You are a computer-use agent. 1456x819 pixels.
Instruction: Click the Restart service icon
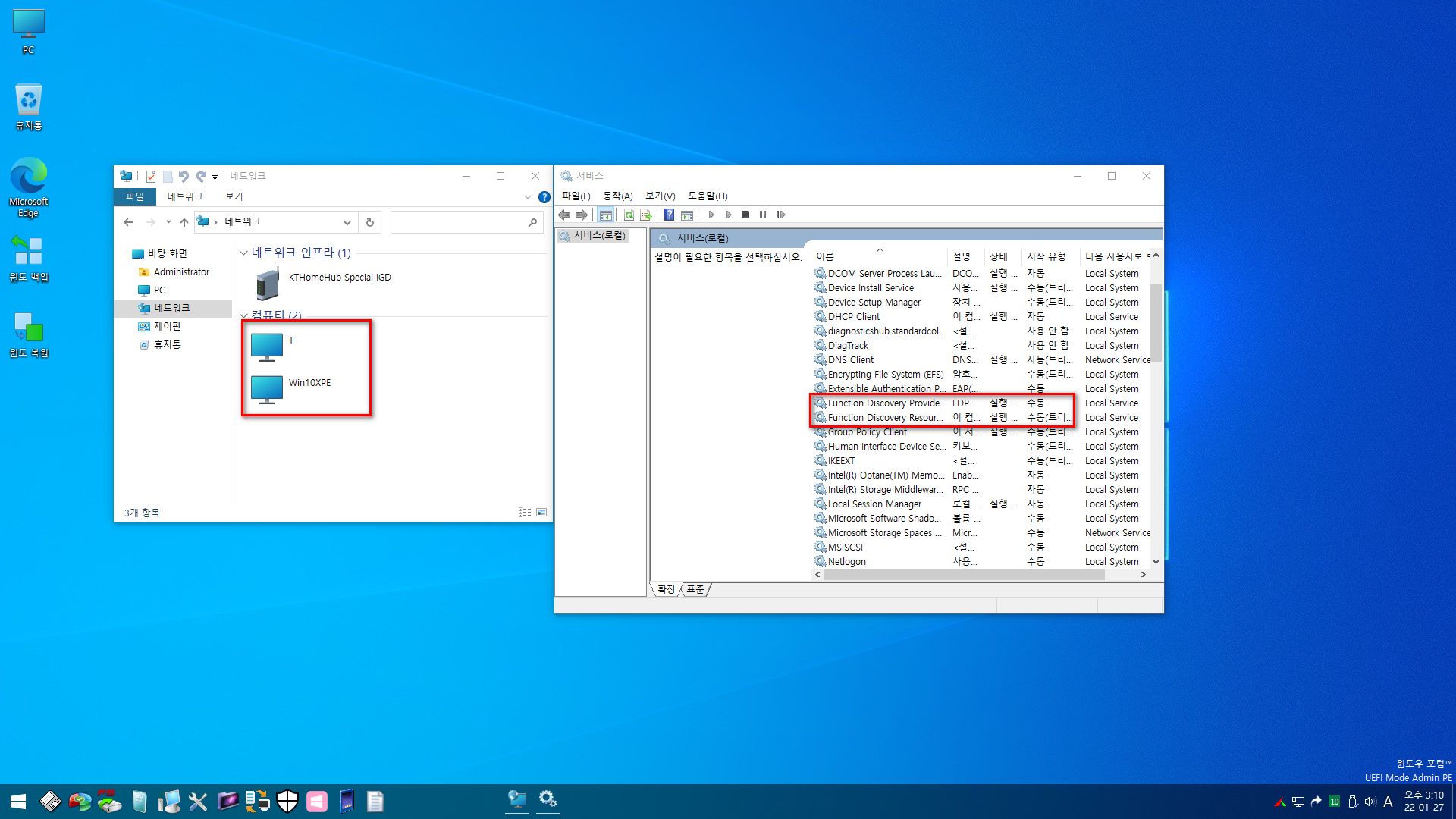click(x=780, y=215)
